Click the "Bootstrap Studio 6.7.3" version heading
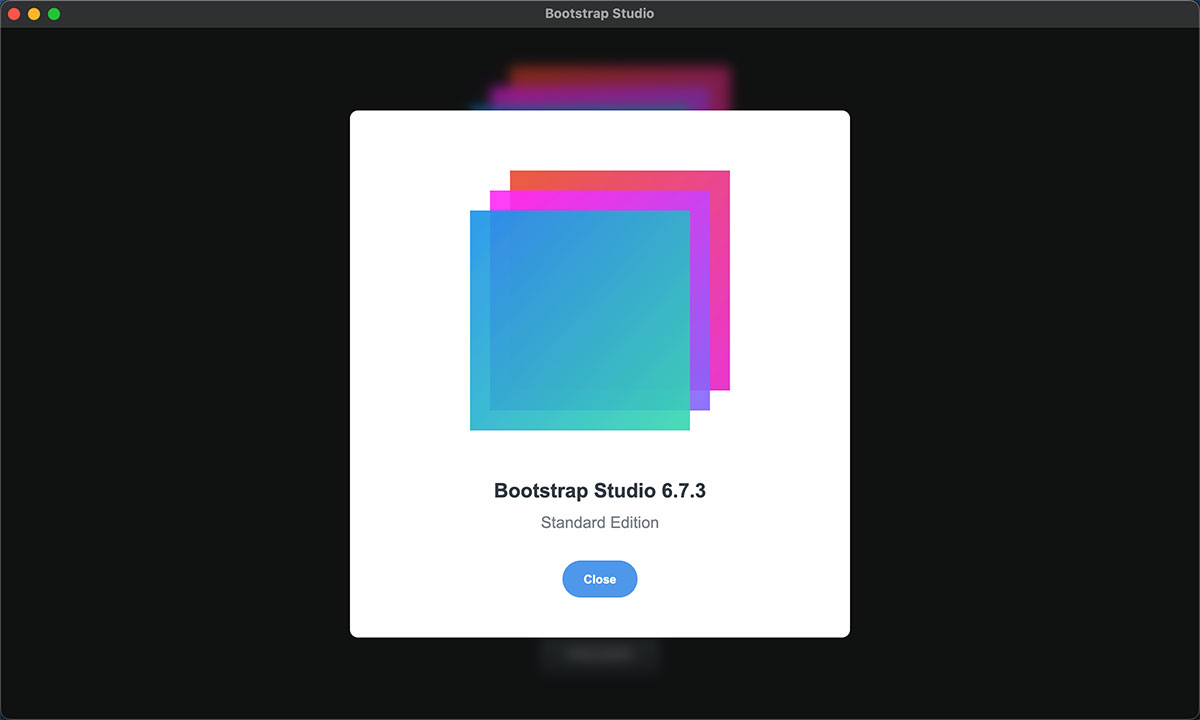The image size is (1200, 720). [x=599, y=491]
